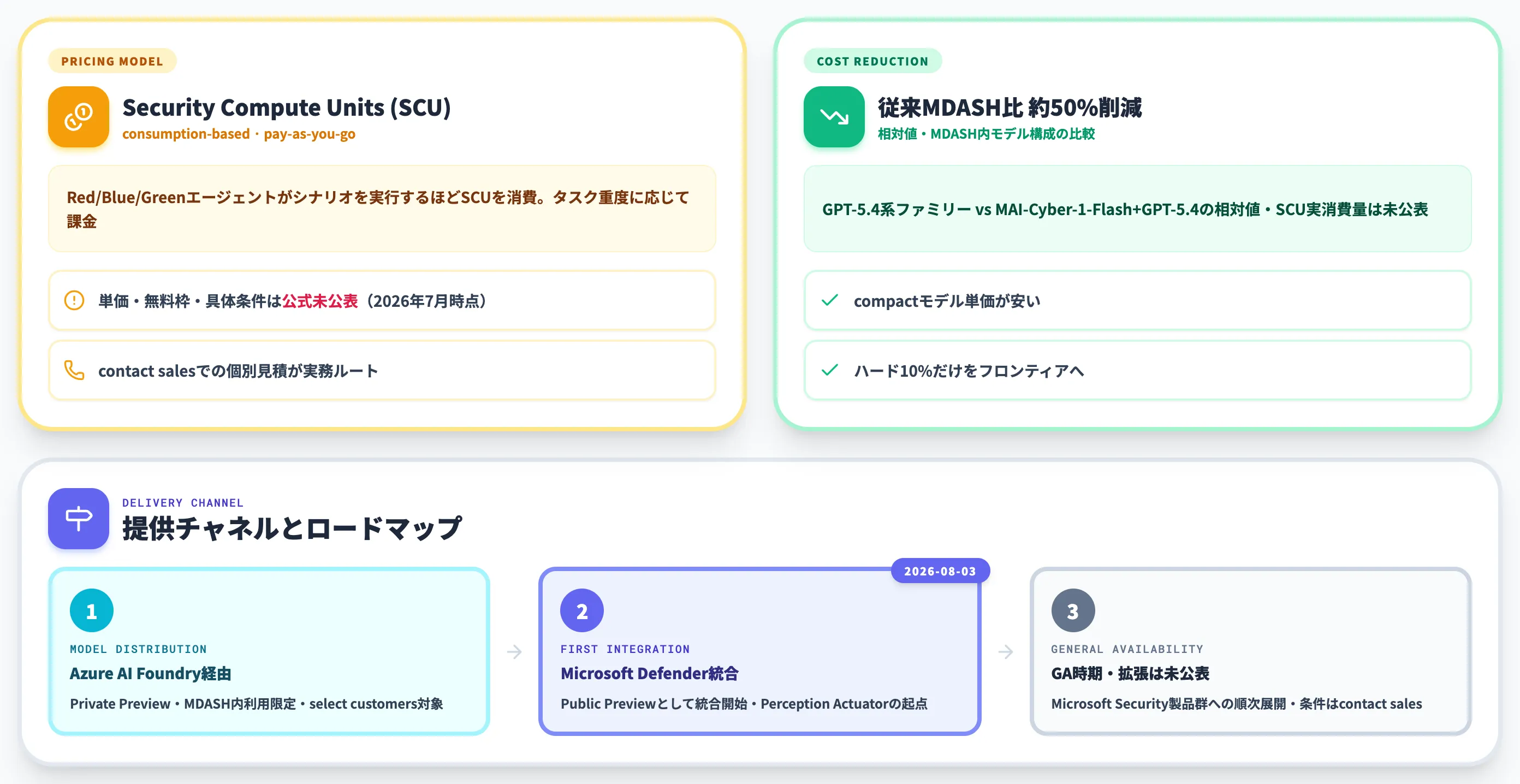Click the orange warning circle icon
The height and width of the screenshot is (784, 1520).
coord(74,301)
